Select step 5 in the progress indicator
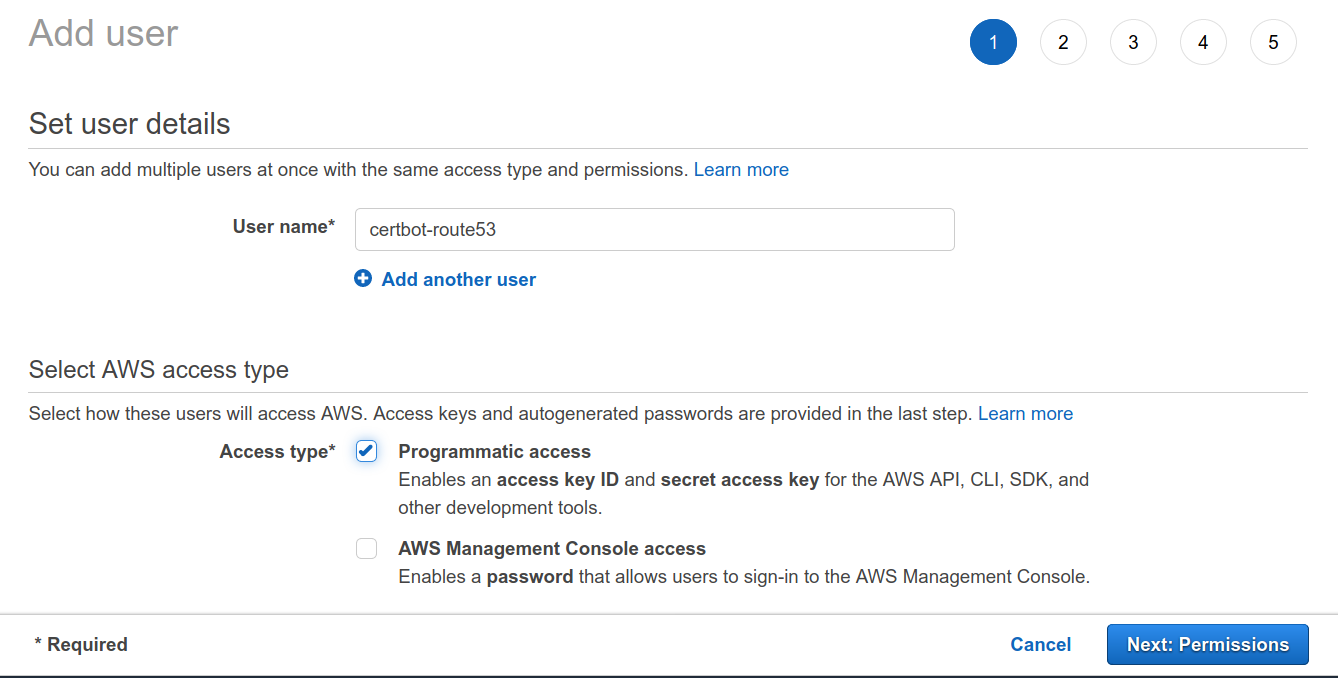1338x678 pixels. pos(1273,42)
